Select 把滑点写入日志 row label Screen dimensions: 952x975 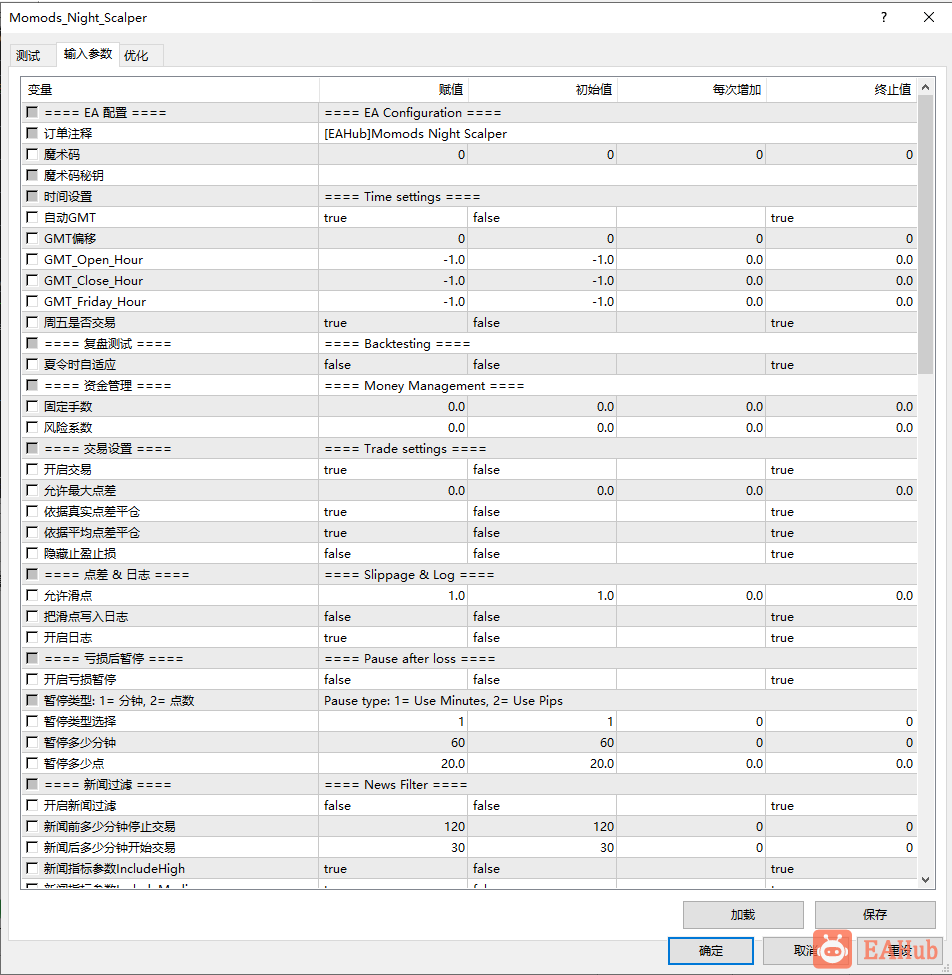pos(86,617)
